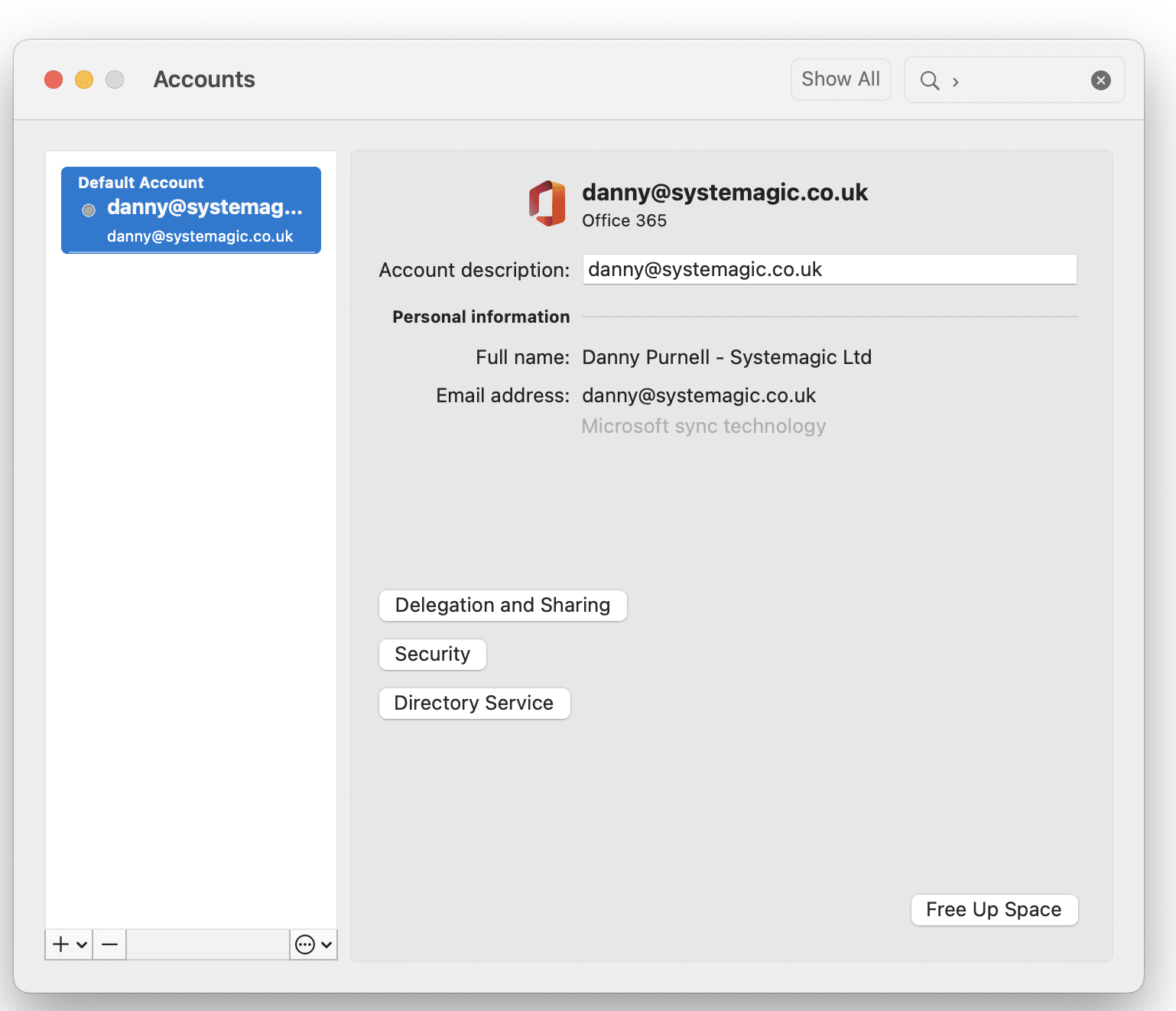Click the email address value under Personal information
The height and width of the screenshot is (1011, 1176).
(x=699, y=396)
